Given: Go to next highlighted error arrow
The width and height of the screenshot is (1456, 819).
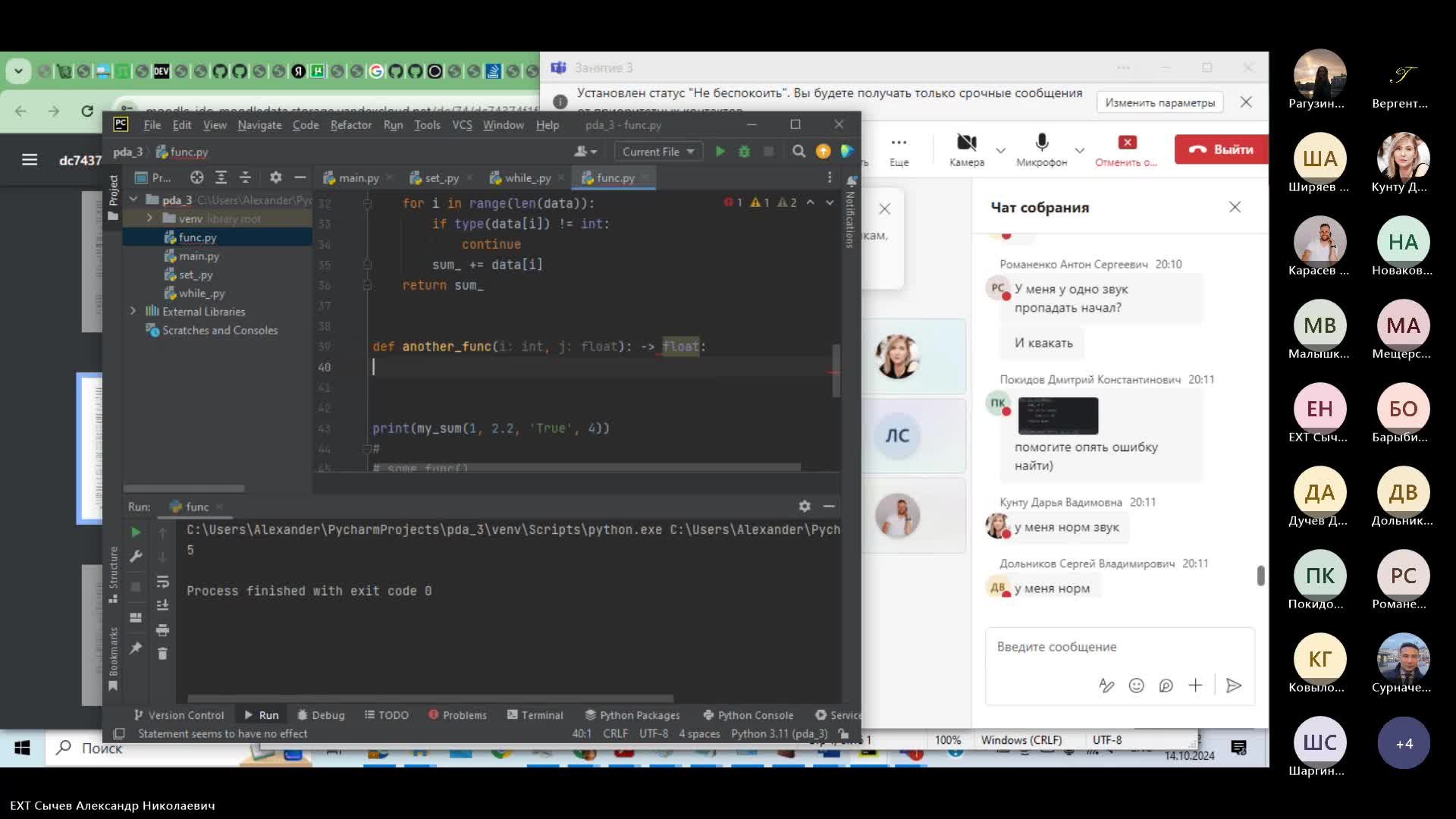Looking at the screenshot, I should pyautogui.click(x=830, y=202).
